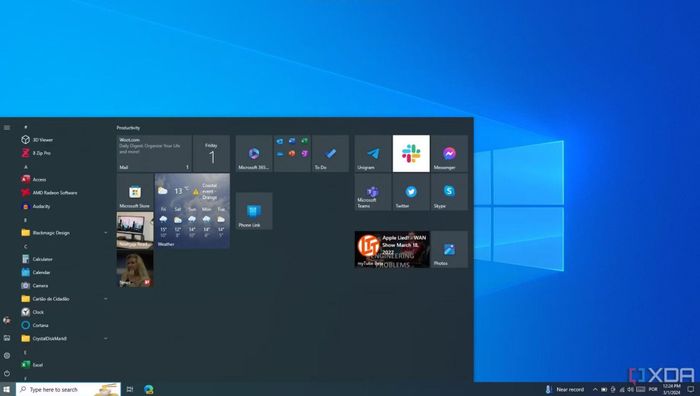The height and width of the screenshot is (396, 700).
Task: Open the Photos tile
Action: click(450, 249)
